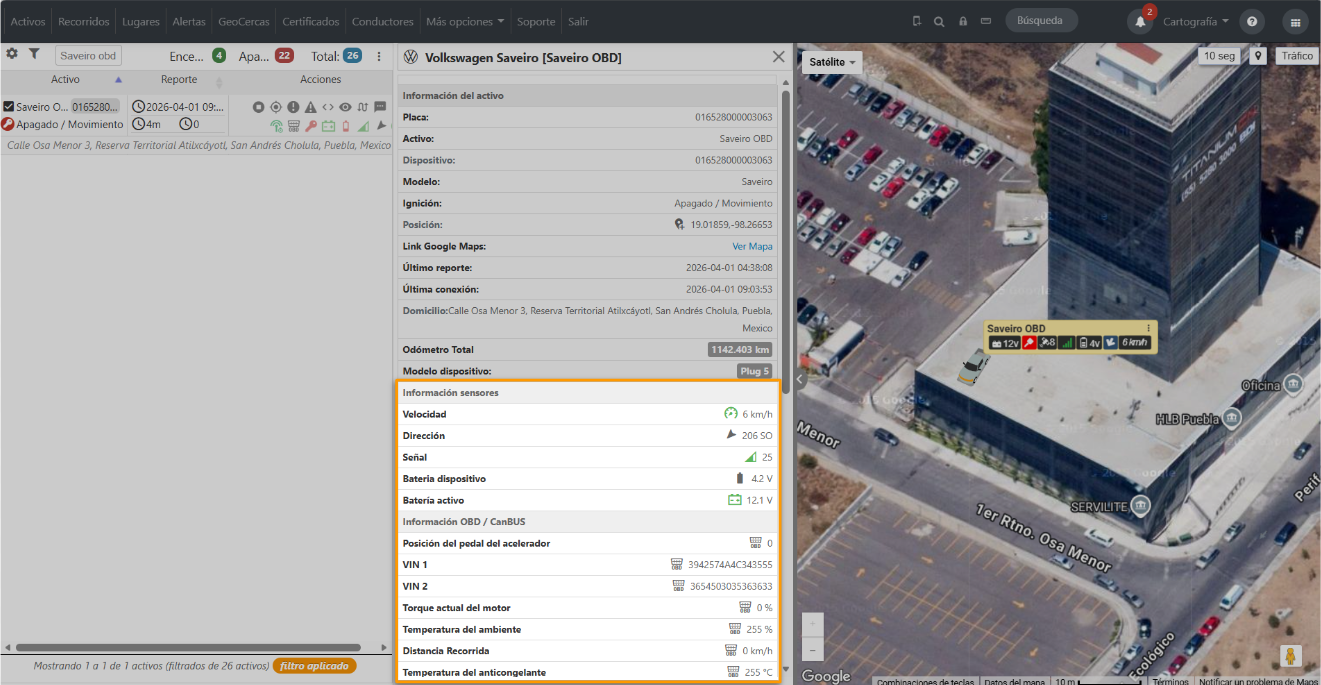Click the Ver Mapa link
The width and height of the screenshot is (1321, 685).
(752, 246)
